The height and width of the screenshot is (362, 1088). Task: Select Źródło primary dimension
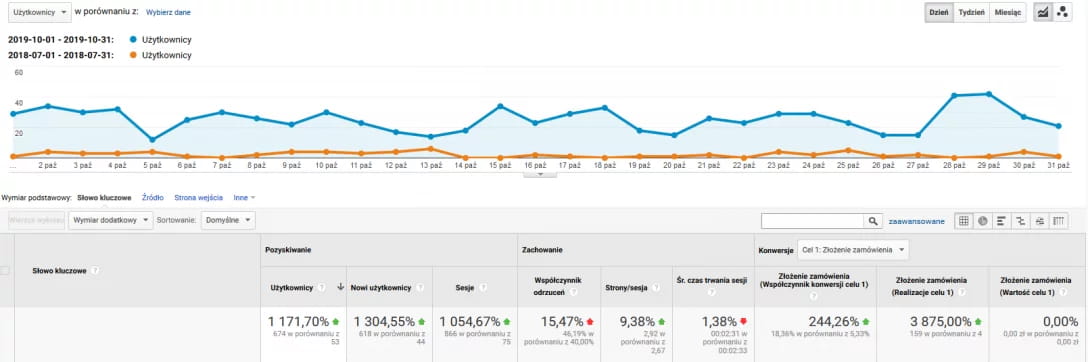(x=153, y=198)
